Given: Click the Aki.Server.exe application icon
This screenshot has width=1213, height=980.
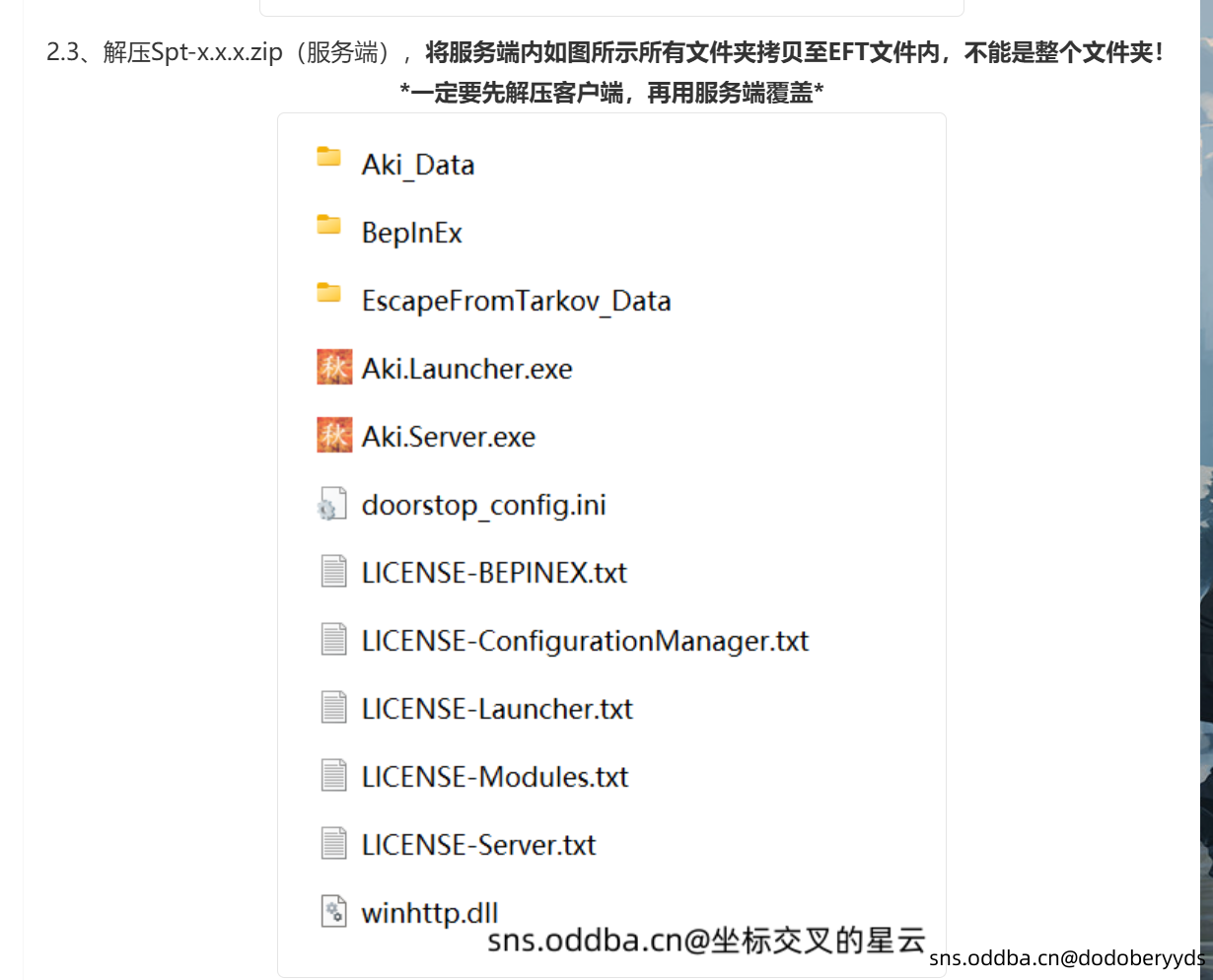Looking at the screenshot, I should coord(334,436).
